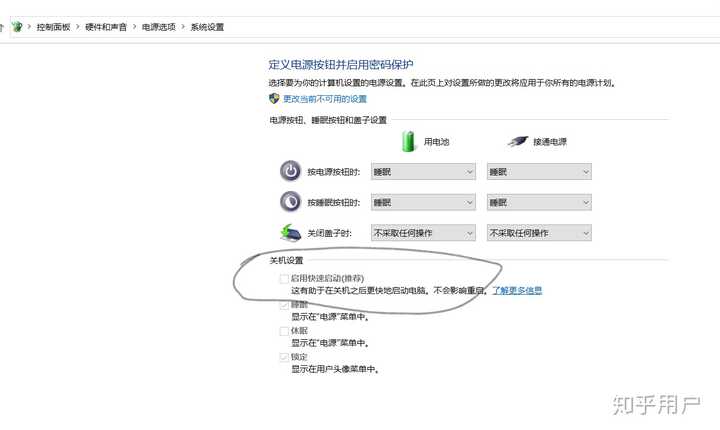Click 更改当前不可用的设置 link
The height and width of the screenshot is (430, 720).
(325, 99)
